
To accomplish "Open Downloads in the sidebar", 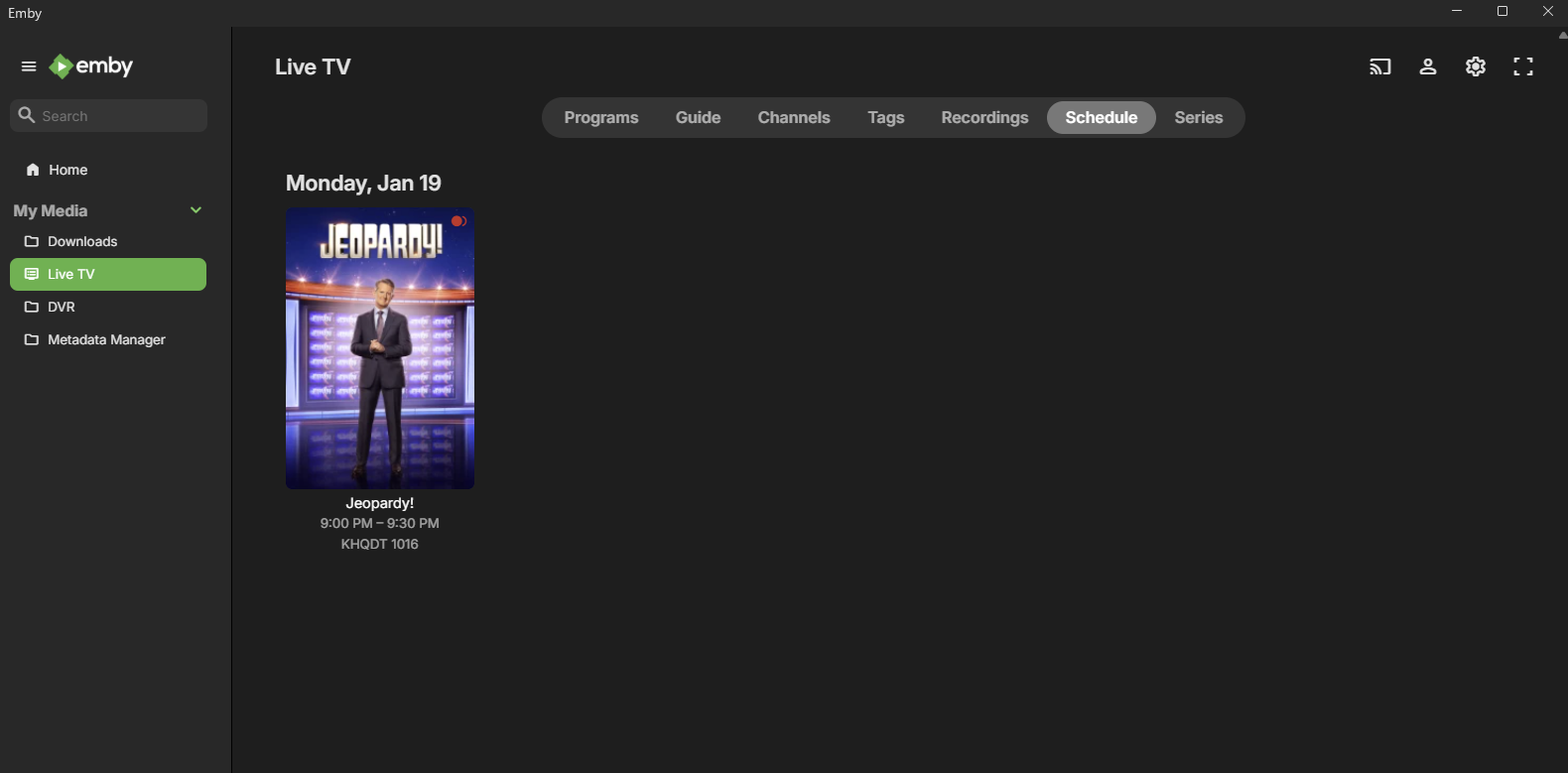I will pyautogui.click(x=108, y=241).
